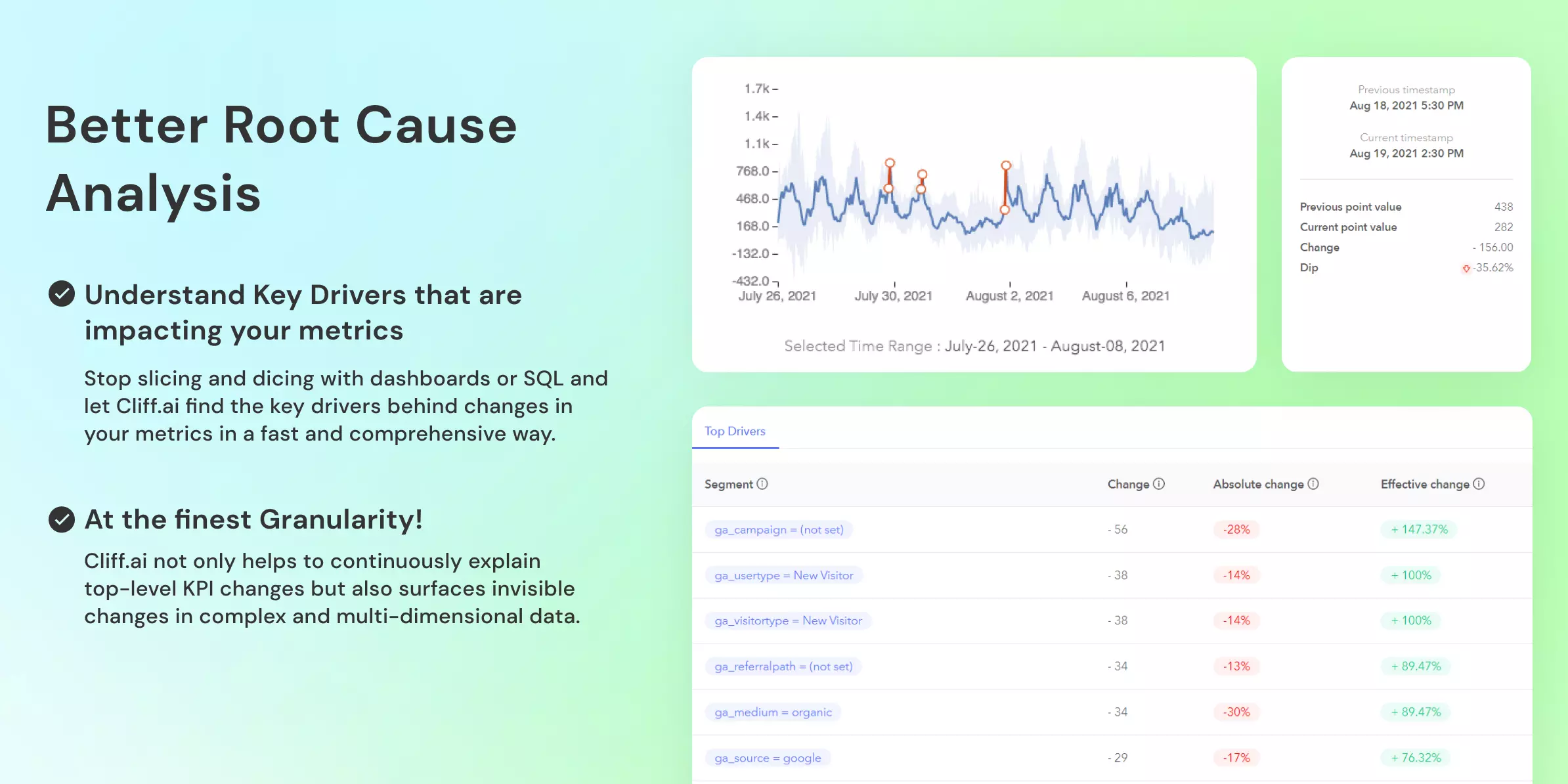Click the - 156.00 change value
Viewport: 1568px width, 784px height.
(x=1492, y=248)
